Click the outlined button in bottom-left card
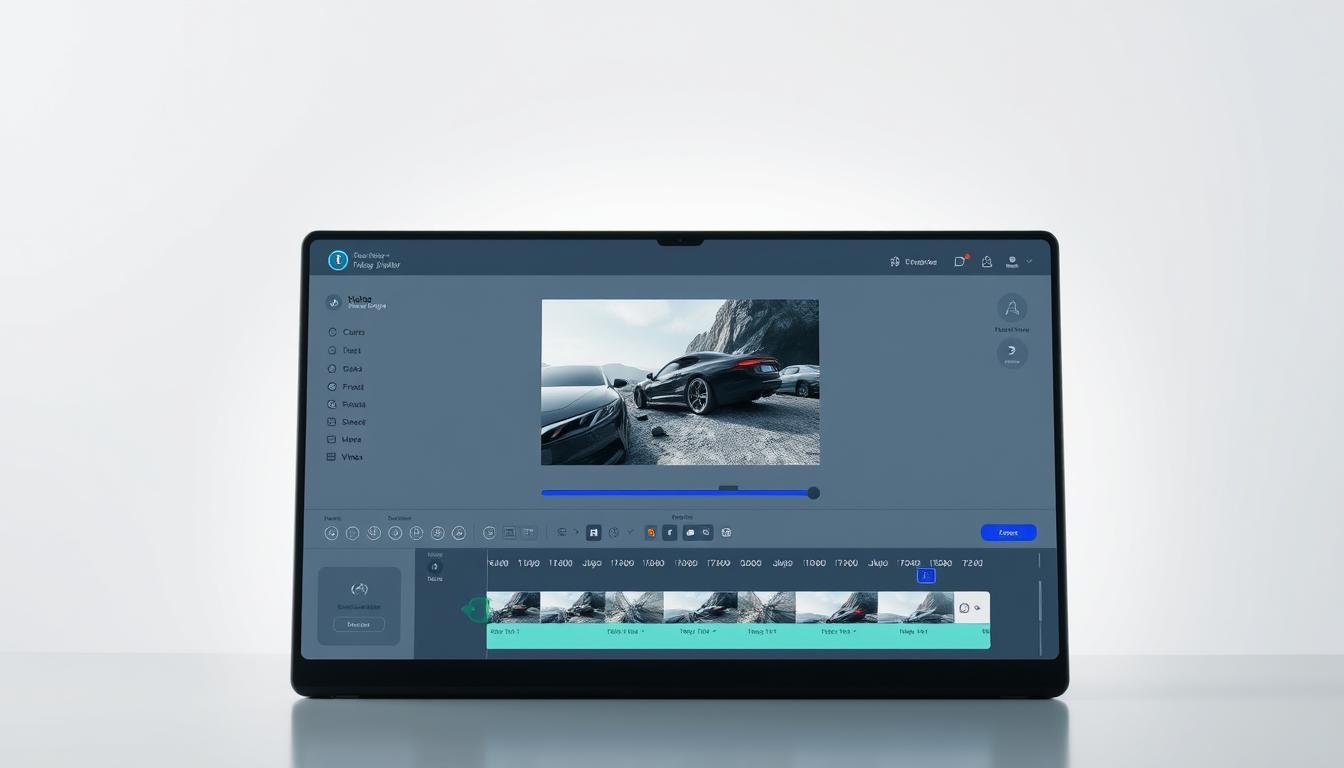 (358, 624)
